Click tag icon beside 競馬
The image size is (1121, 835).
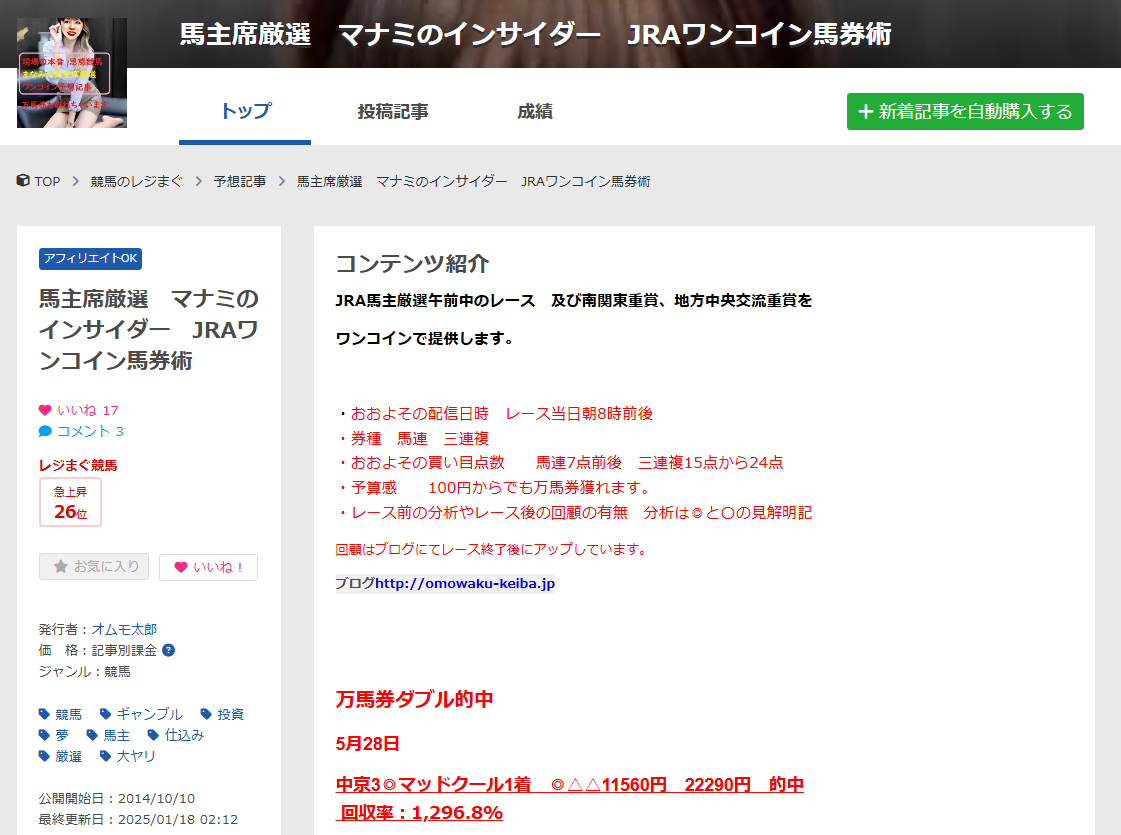click(x=44, y=714)
